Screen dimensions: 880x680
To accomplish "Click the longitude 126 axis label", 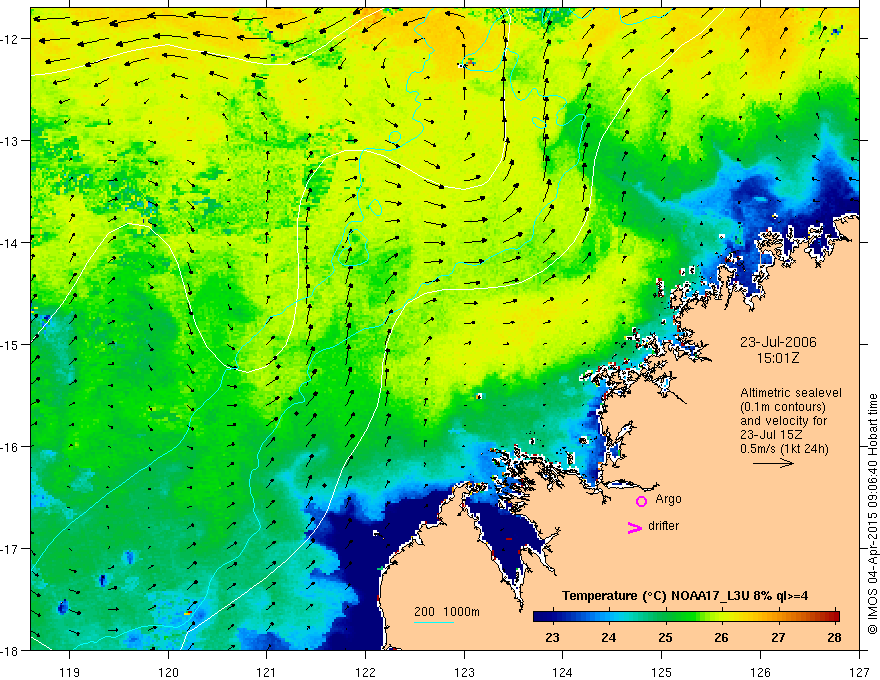I will click(x=760, y=672).
